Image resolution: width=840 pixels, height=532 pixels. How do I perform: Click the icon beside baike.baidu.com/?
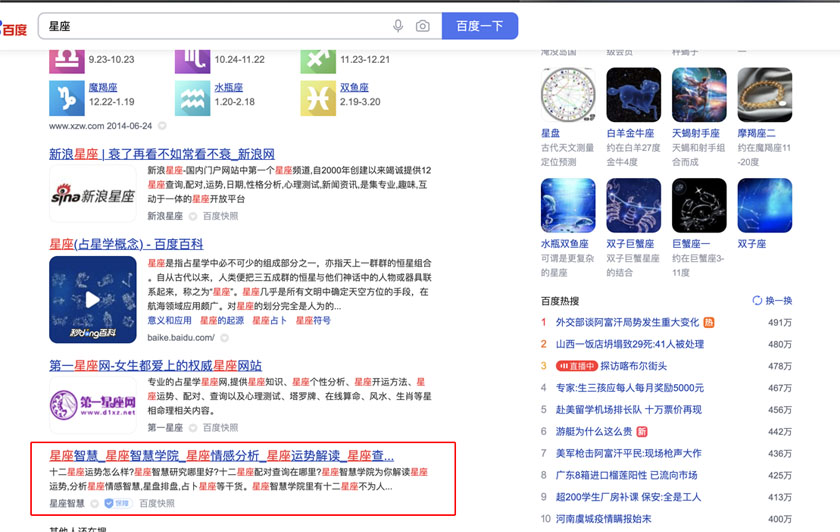coord(224,338)
